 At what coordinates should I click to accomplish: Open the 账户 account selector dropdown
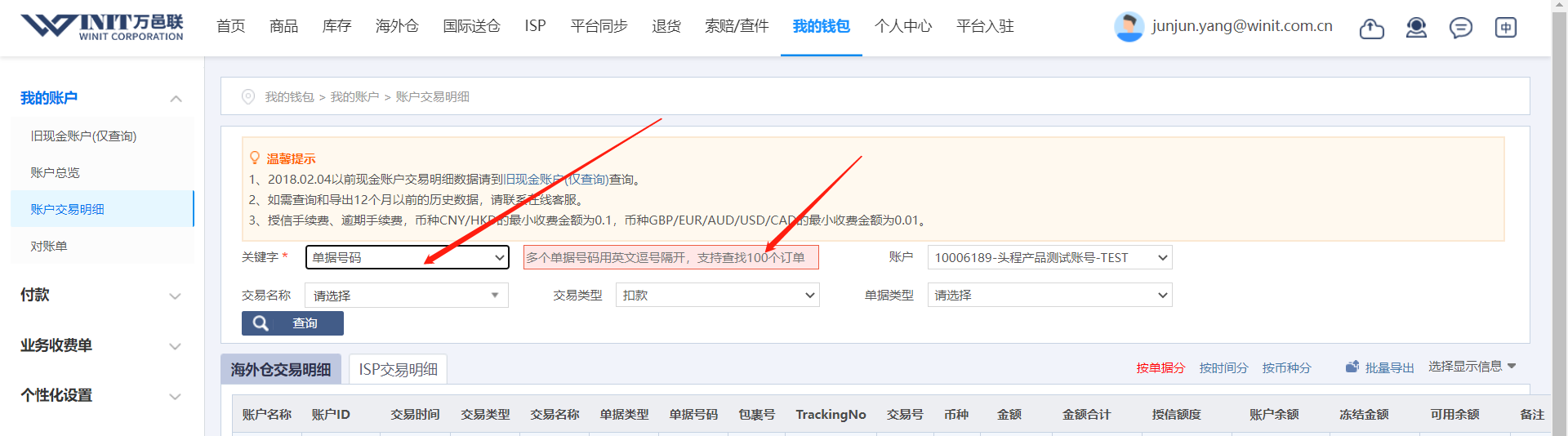tap(1049, 257)
